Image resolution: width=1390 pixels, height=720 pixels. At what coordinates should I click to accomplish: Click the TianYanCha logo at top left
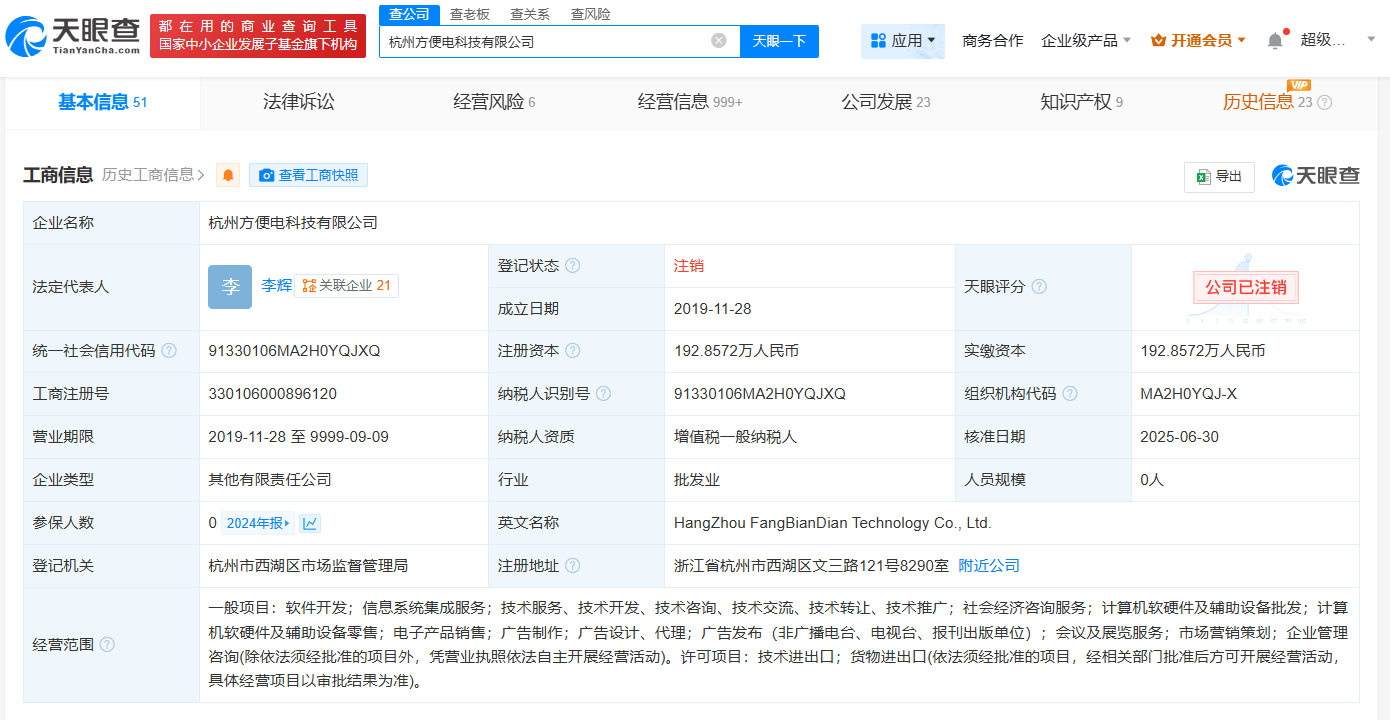tap(73, 35)
